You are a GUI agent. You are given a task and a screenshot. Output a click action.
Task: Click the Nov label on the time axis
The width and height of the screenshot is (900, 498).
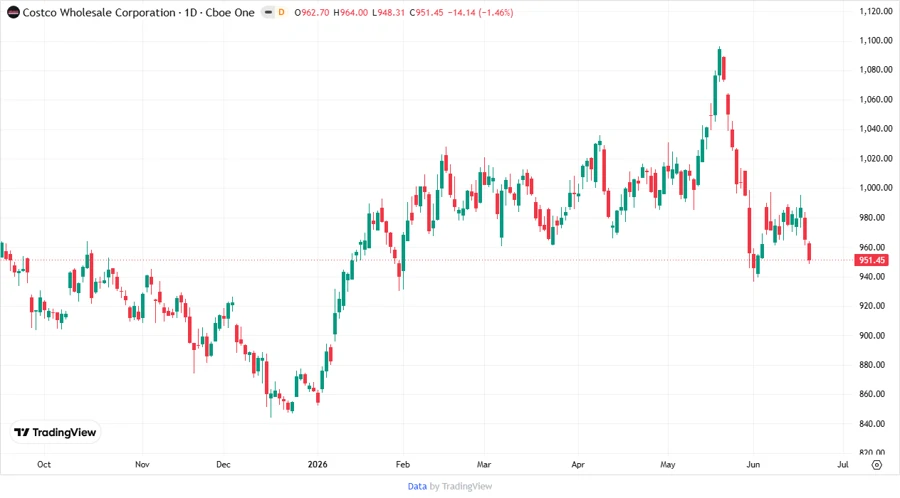pyautogui.click(x=142, y=464)
